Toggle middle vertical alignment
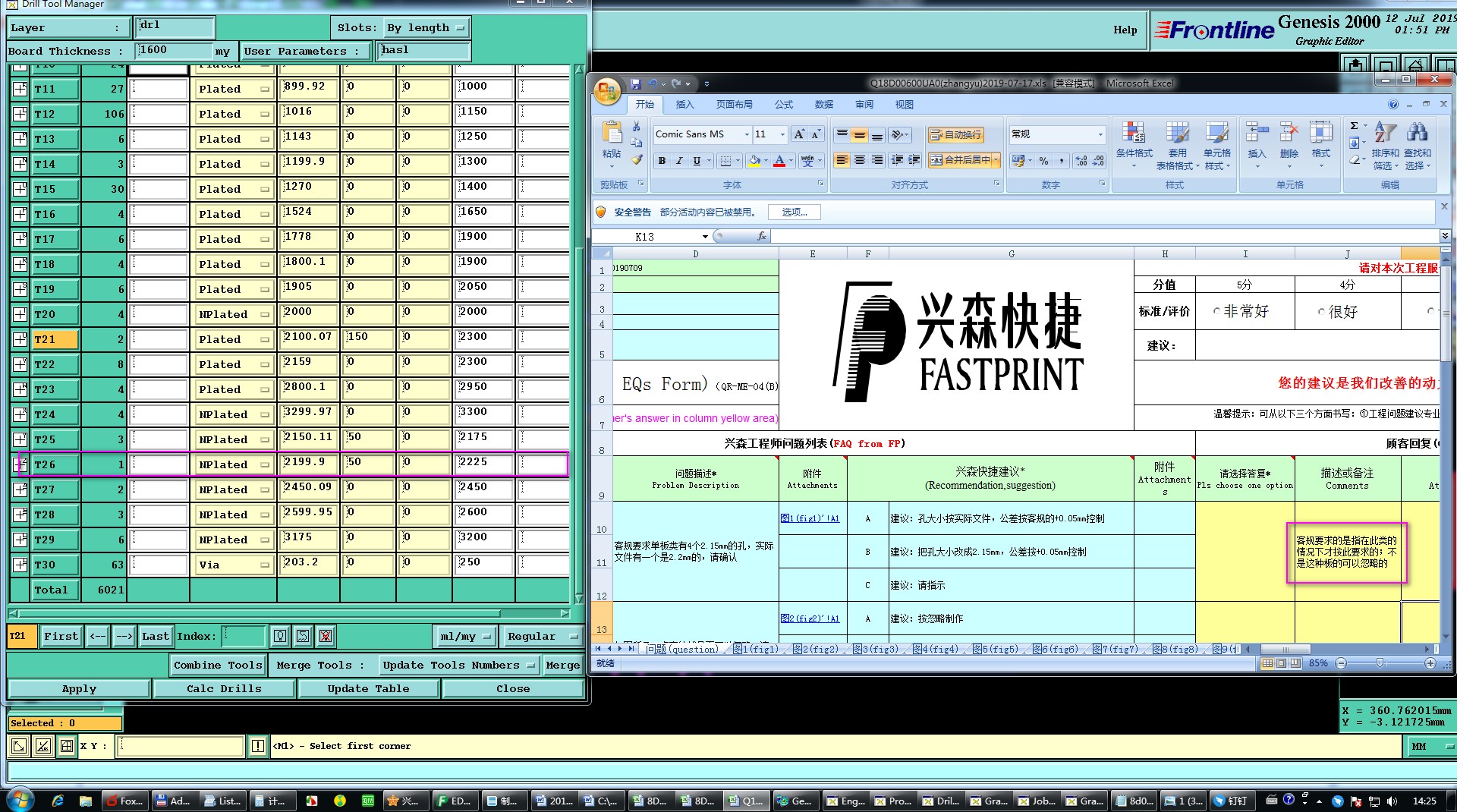This screenshot has height=812, width=1457. pyautogui.click(x=859, y=135)
